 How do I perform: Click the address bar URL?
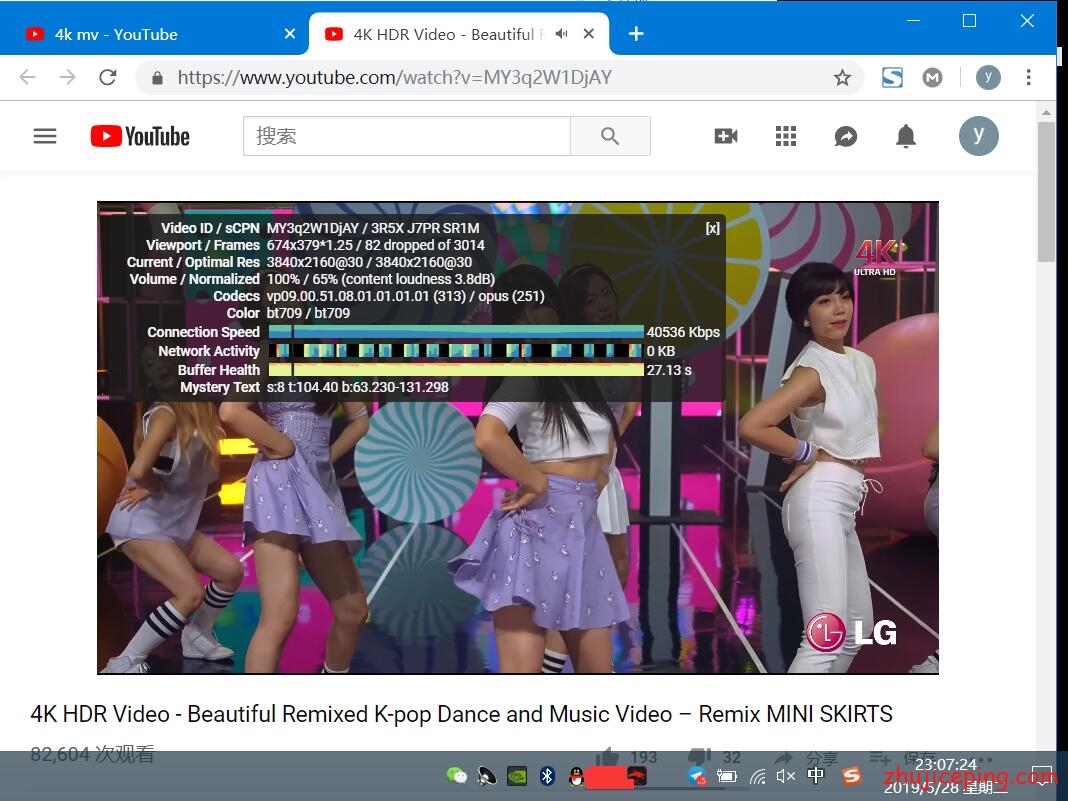[x=394, y=78]
